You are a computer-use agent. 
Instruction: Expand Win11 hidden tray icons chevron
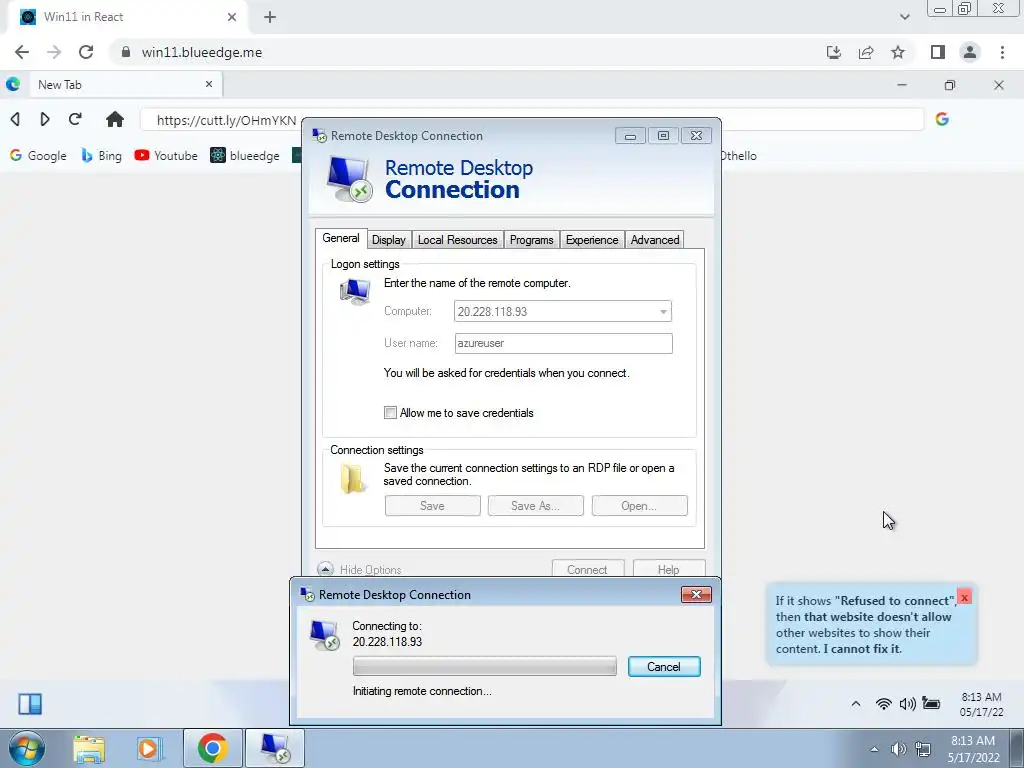856,703
